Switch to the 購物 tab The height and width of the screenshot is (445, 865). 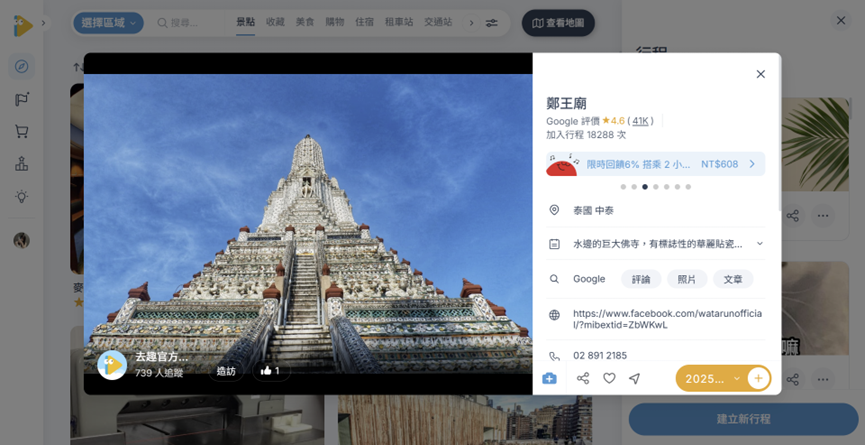pos(335,22)
